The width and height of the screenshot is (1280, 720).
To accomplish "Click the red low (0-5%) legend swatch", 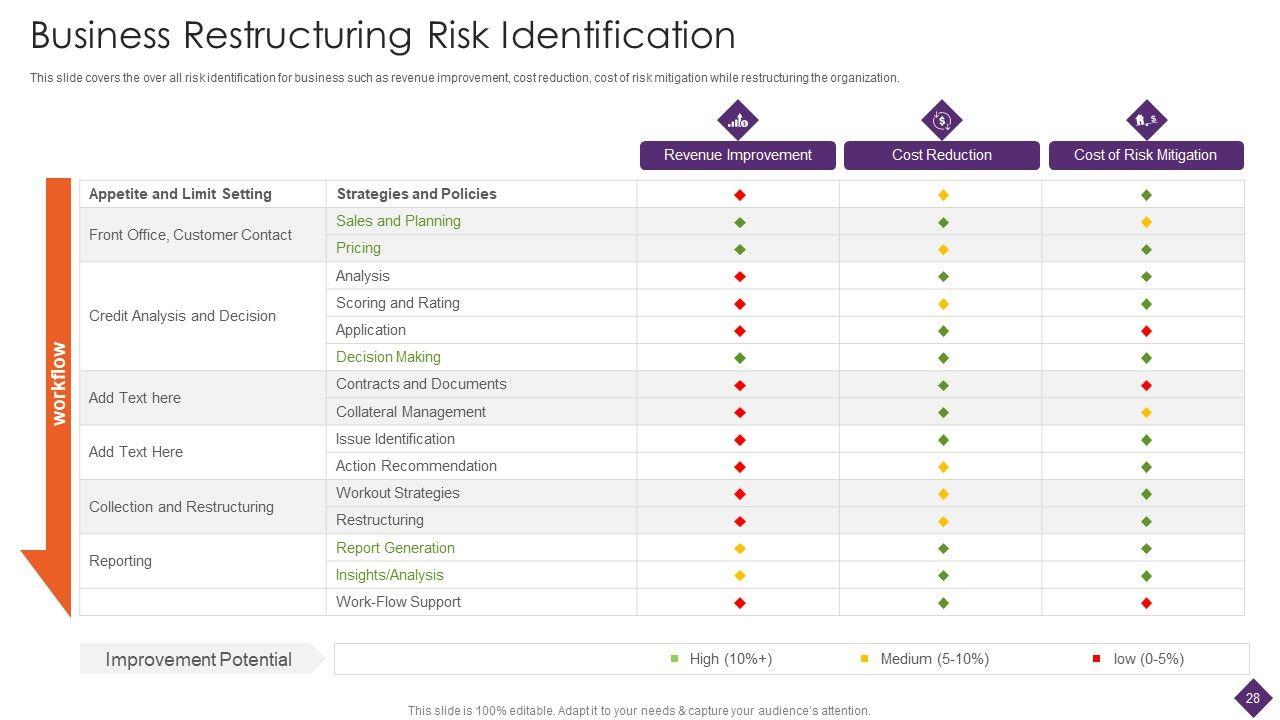I will click(1096, 659).
